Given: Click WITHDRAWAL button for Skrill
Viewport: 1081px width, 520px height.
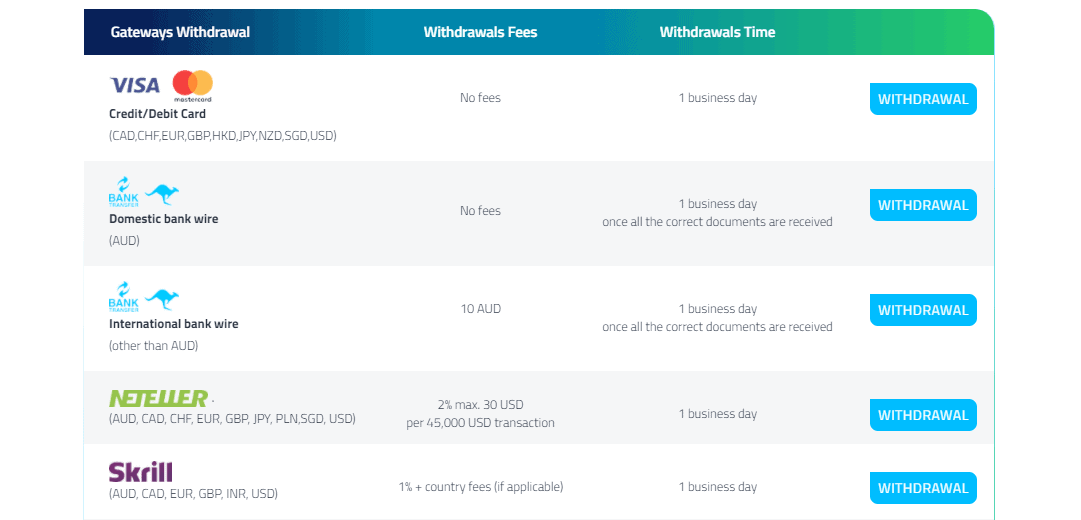Looking at the screenshot, I should click(923, 488).
